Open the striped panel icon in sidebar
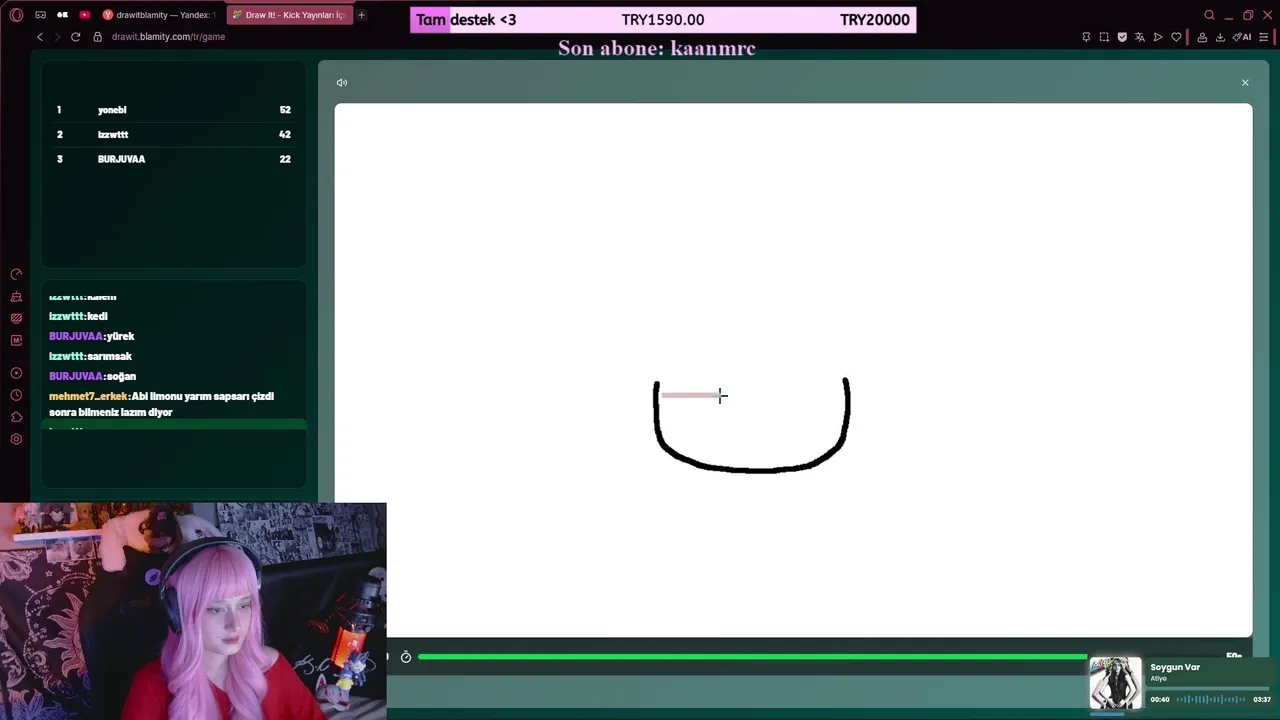 pos(16,318)
